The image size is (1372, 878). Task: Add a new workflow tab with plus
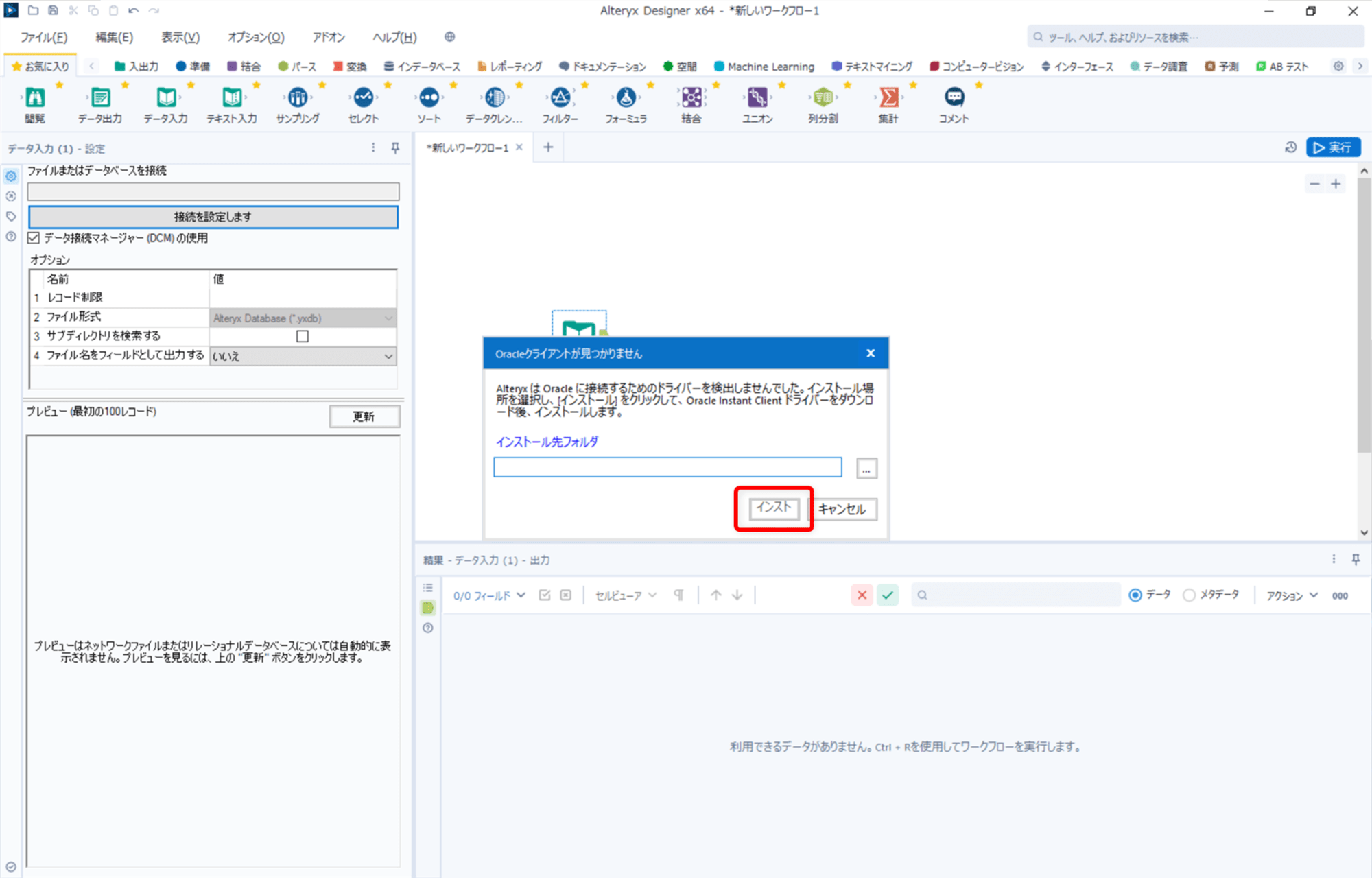click(548, 147)
